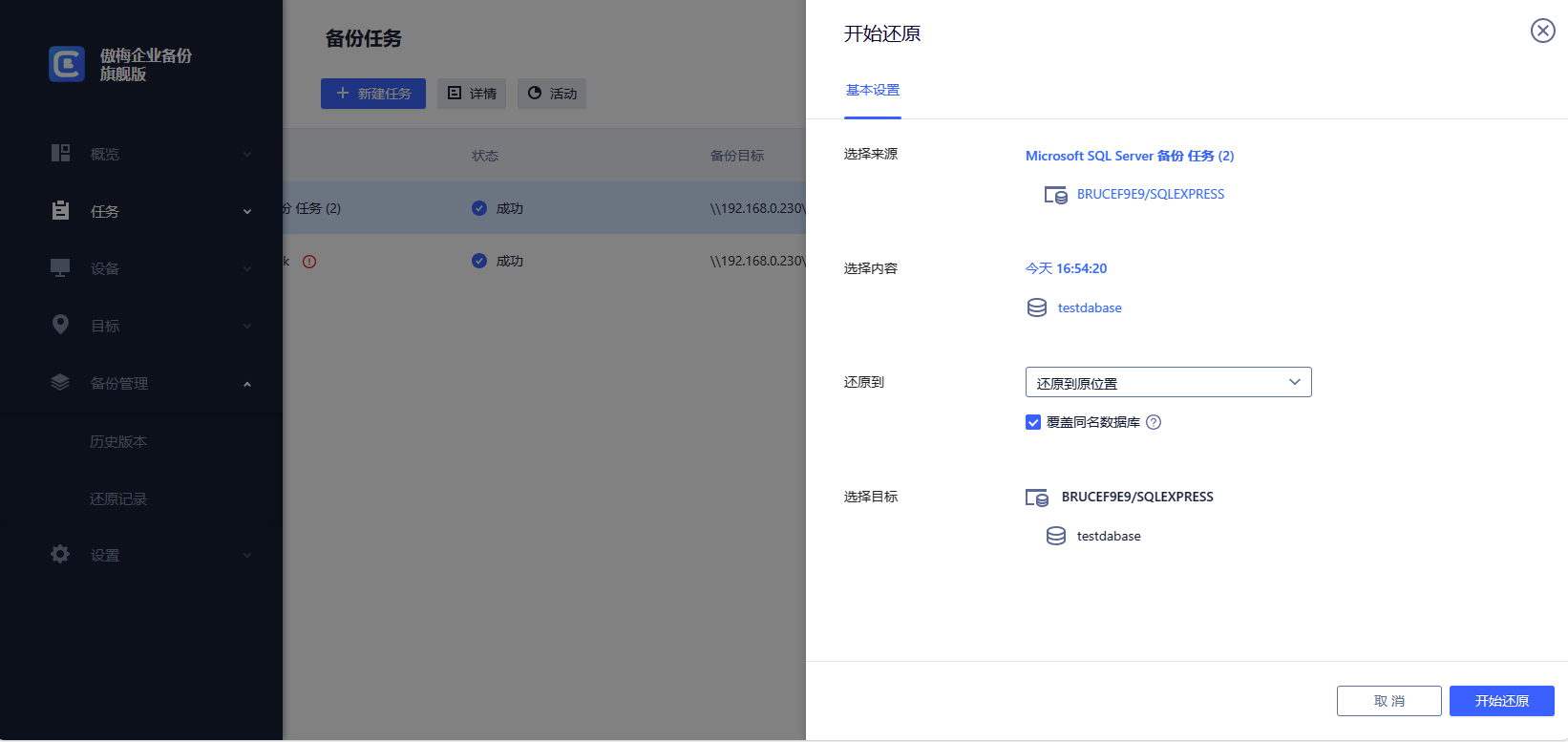Open the 还原到原位置 dropdown

tap(1168, 382)
